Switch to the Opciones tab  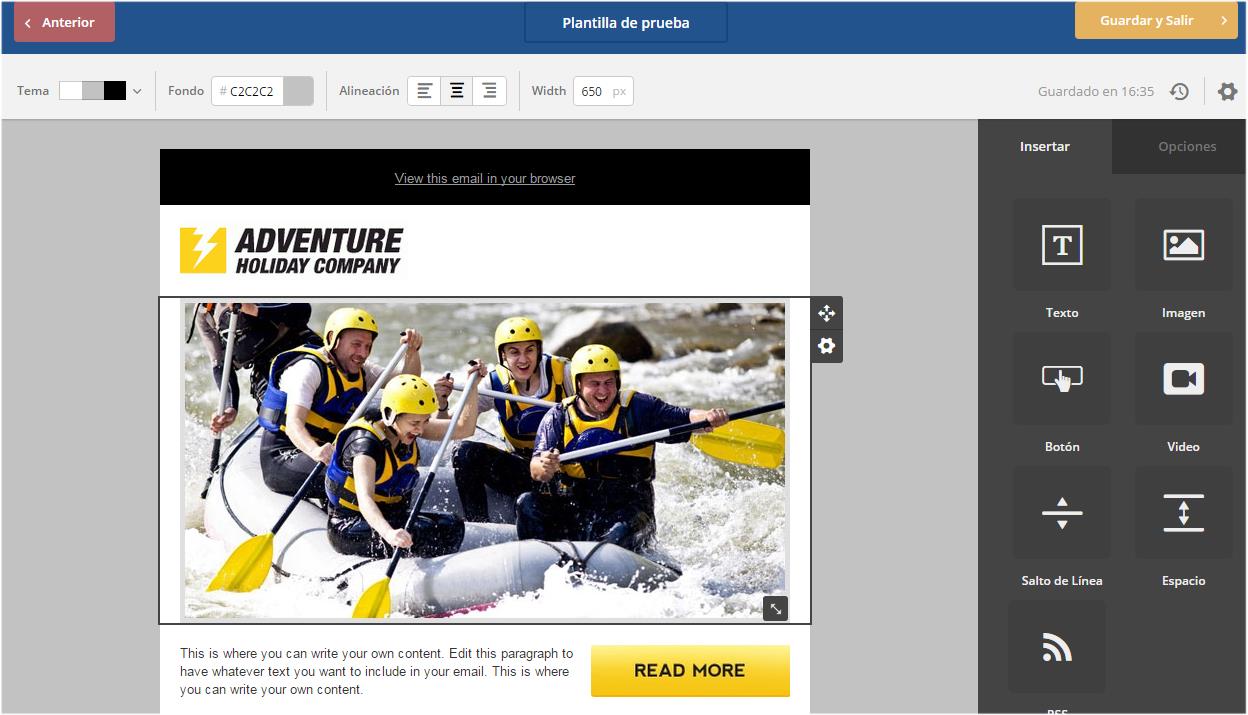pos(1187,146)
